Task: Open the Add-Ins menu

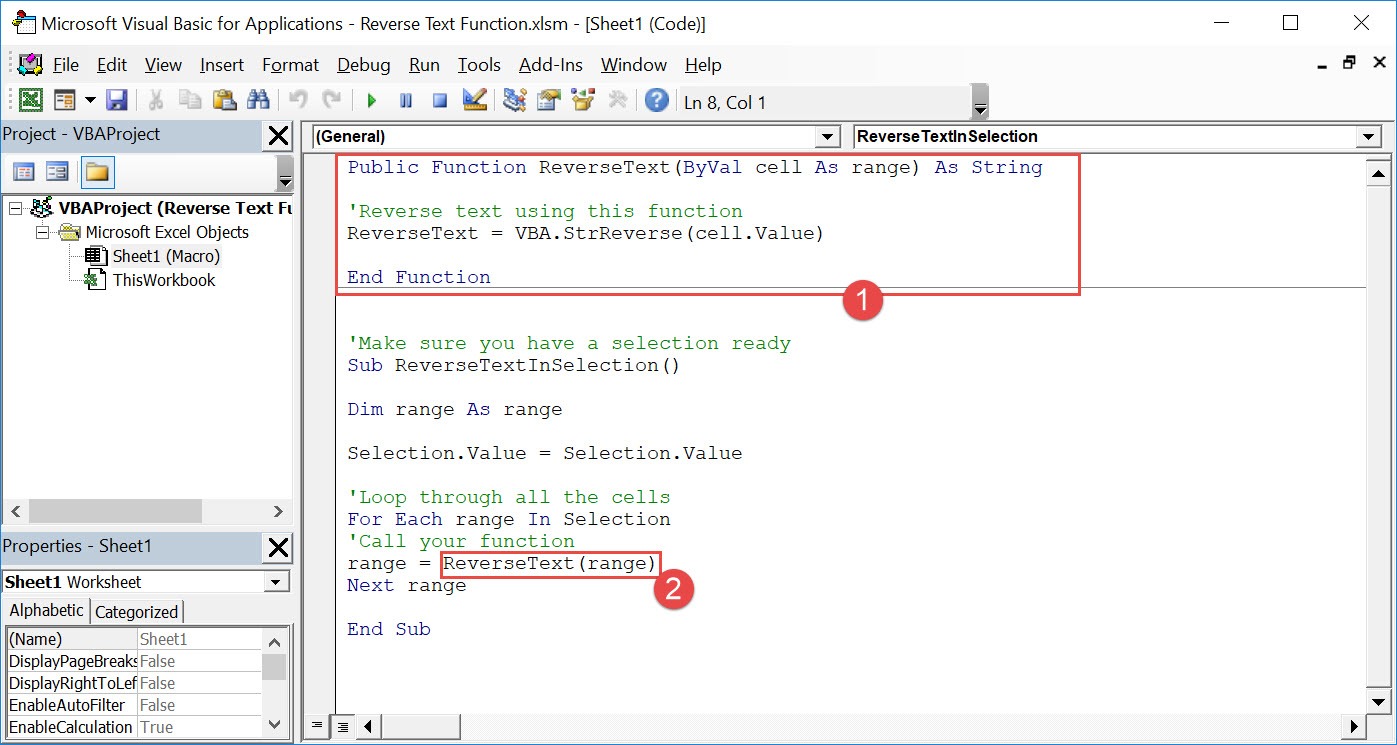Action: point(551,65)
